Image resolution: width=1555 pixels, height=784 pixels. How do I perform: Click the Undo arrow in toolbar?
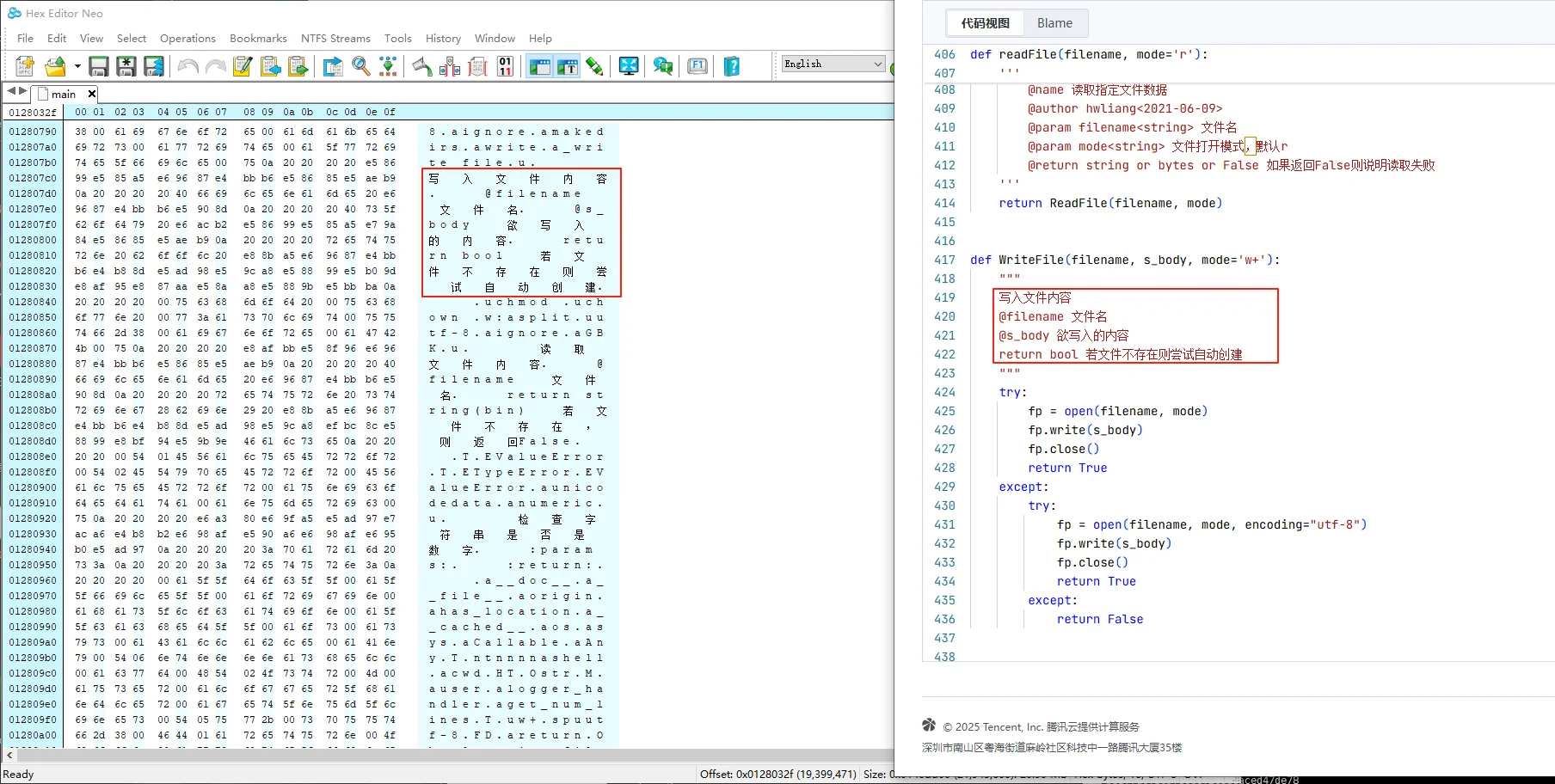[x=187, y=66]
